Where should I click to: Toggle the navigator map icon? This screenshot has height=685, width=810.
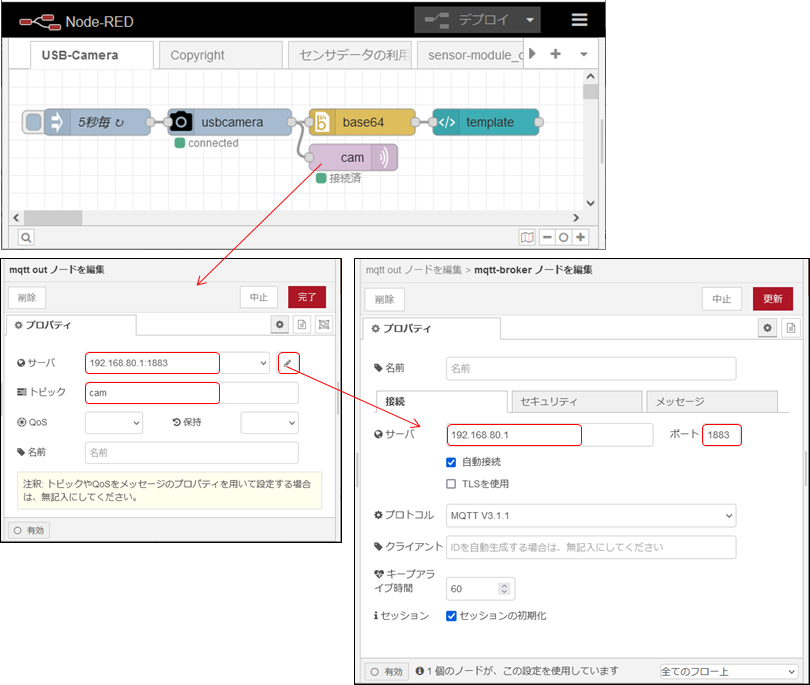pyautogui.click(x=527, y=237)
